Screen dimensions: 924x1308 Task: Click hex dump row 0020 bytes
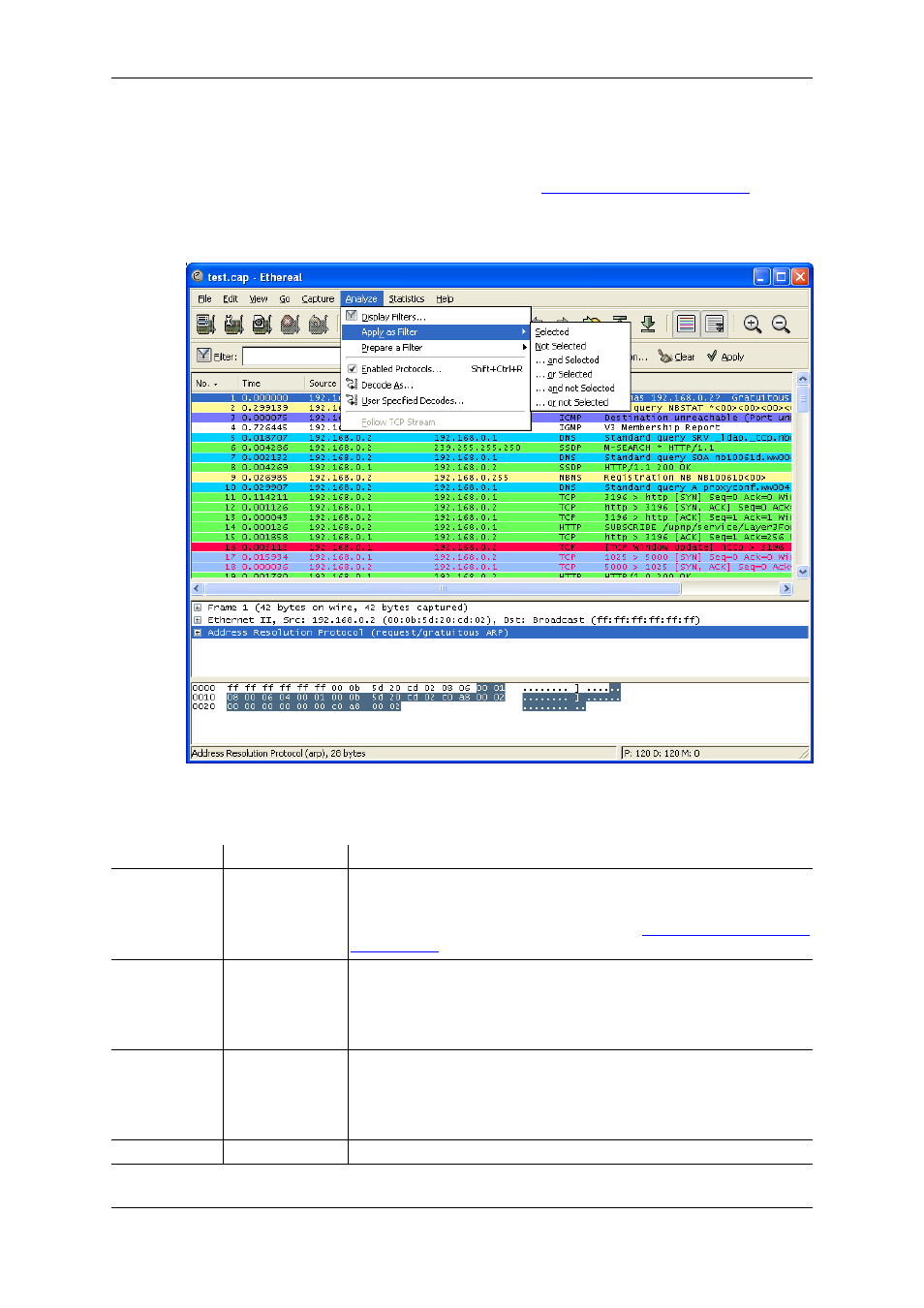pos(313,707)
